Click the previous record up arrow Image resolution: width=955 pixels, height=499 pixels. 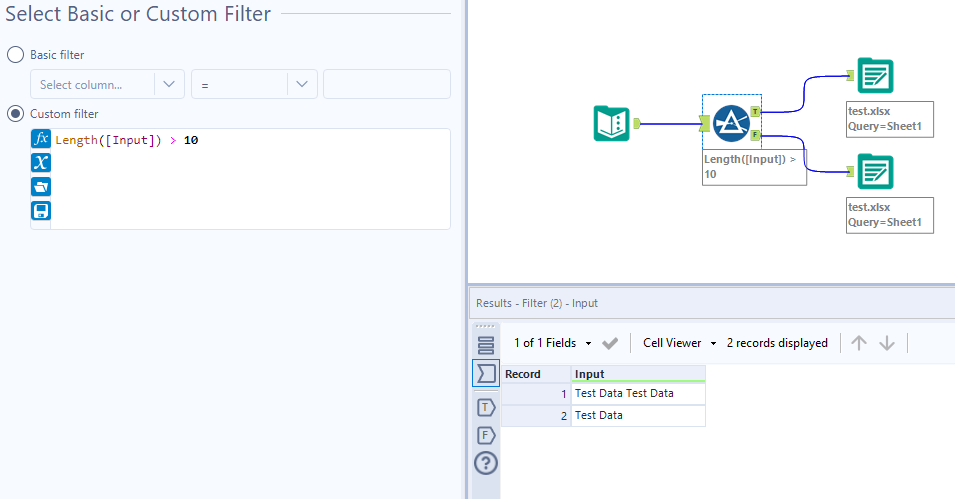click(x=859, y=343)
